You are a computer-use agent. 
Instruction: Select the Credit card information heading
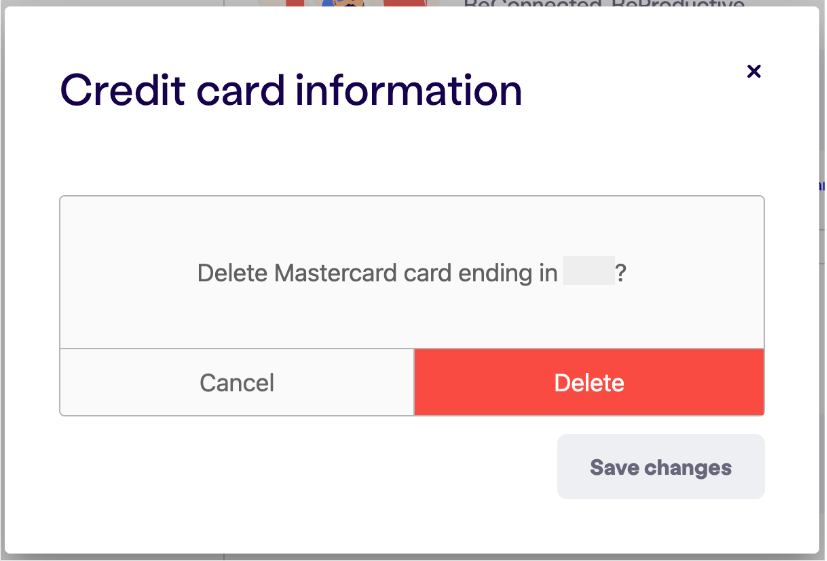(291, 91)
